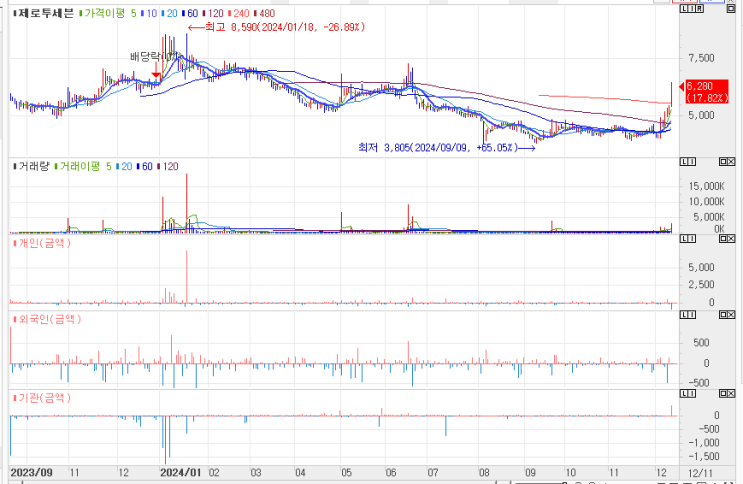This screenshot has height=484, width=743.
Task: Click the current price tag 6,280 (17.82%)
Action: (707, 92)
